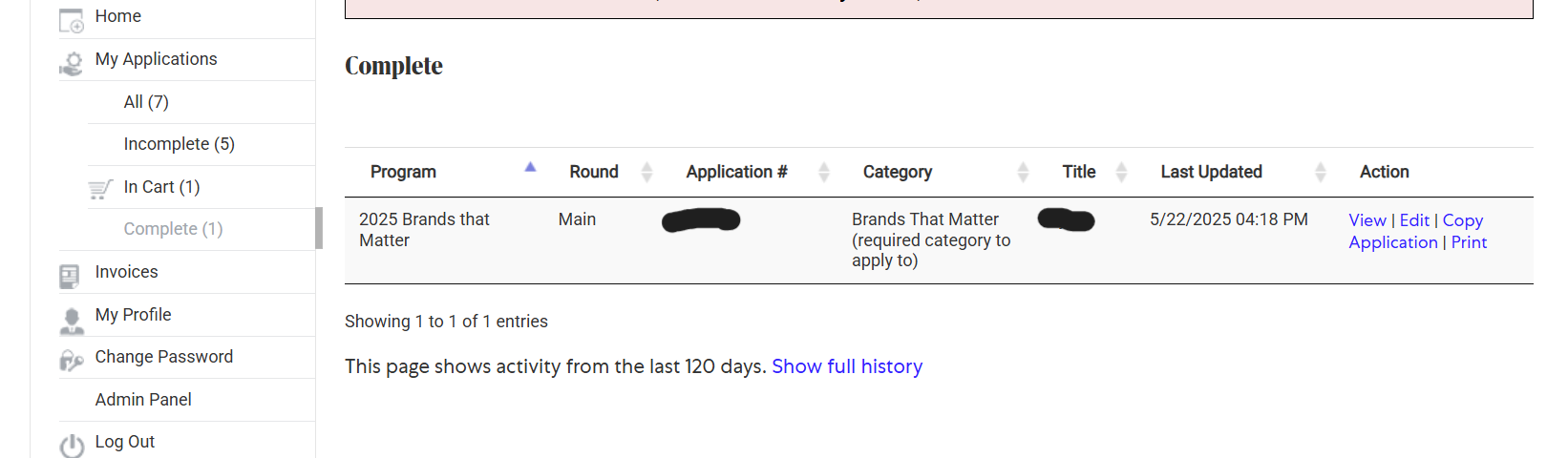Sort by Last Updated column arrows
Image resolution: width=1568 pixels, height=458 pixels.
point(1321,172)
